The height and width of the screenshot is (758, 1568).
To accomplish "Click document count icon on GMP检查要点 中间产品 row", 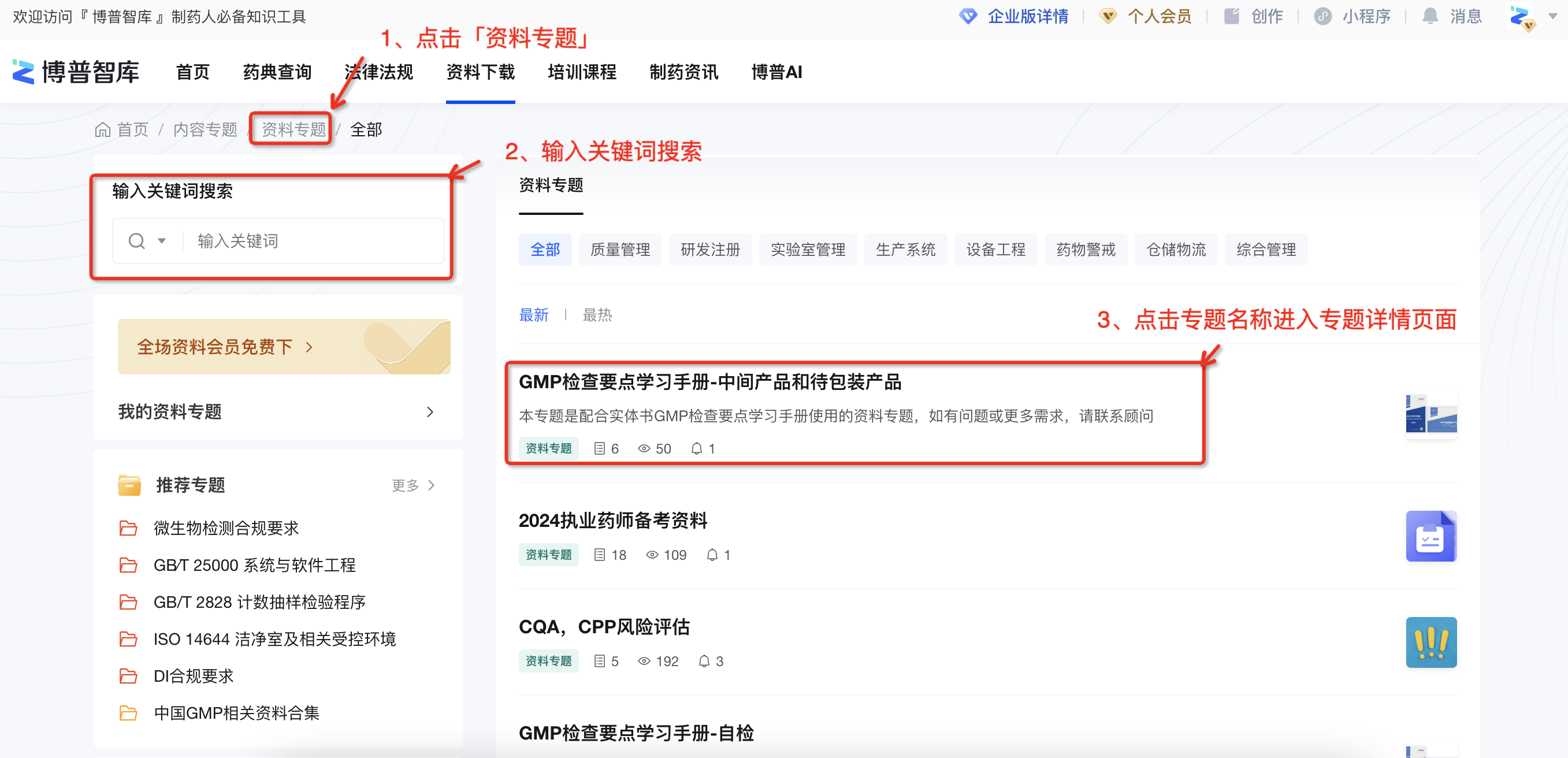I will [600, 449].
